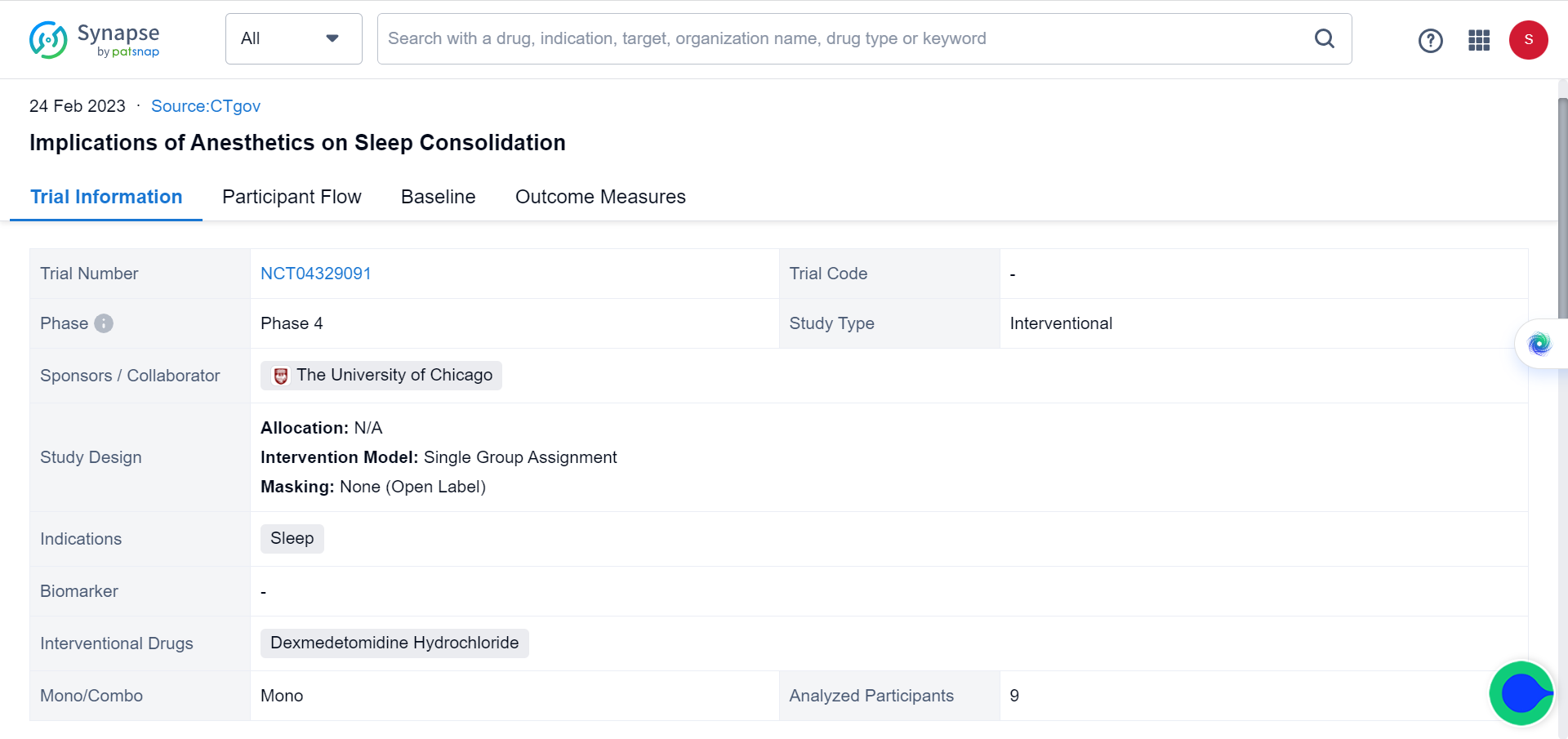Focus the drug or keyword search field
Viewport: 1568px width, 739px height.
[x=841, y=38]
